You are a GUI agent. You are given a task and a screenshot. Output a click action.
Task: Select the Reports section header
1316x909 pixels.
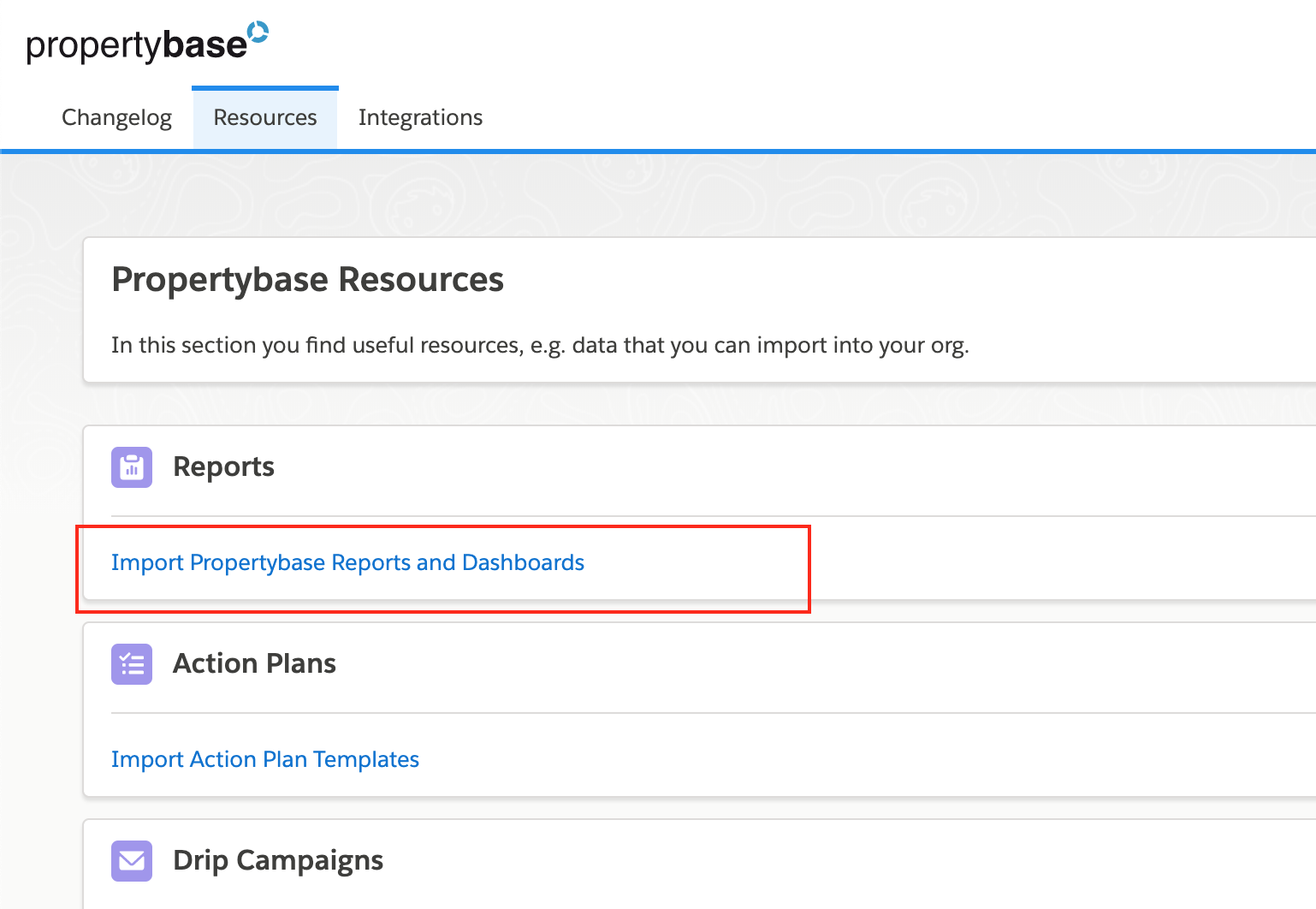pos(223,466)
